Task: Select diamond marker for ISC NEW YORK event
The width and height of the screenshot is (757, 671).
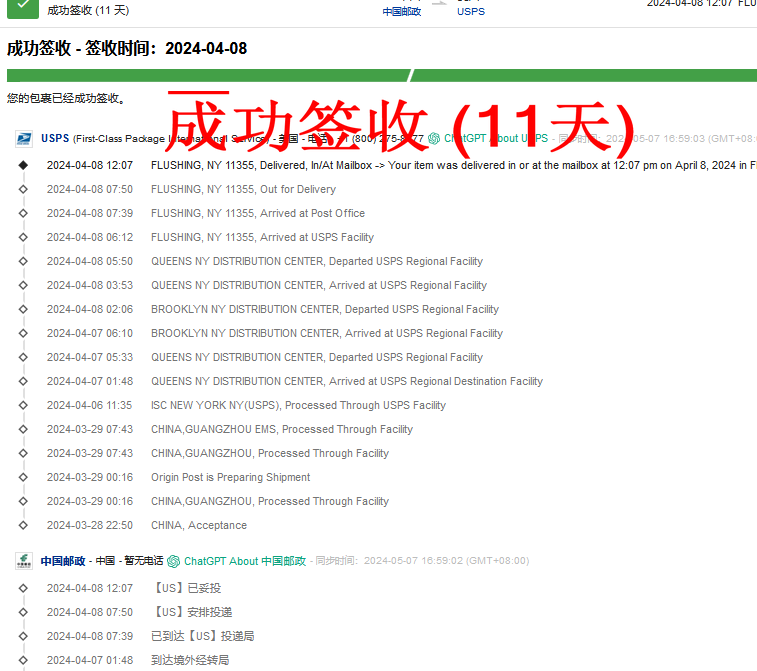Action: [x=23, y=405]
